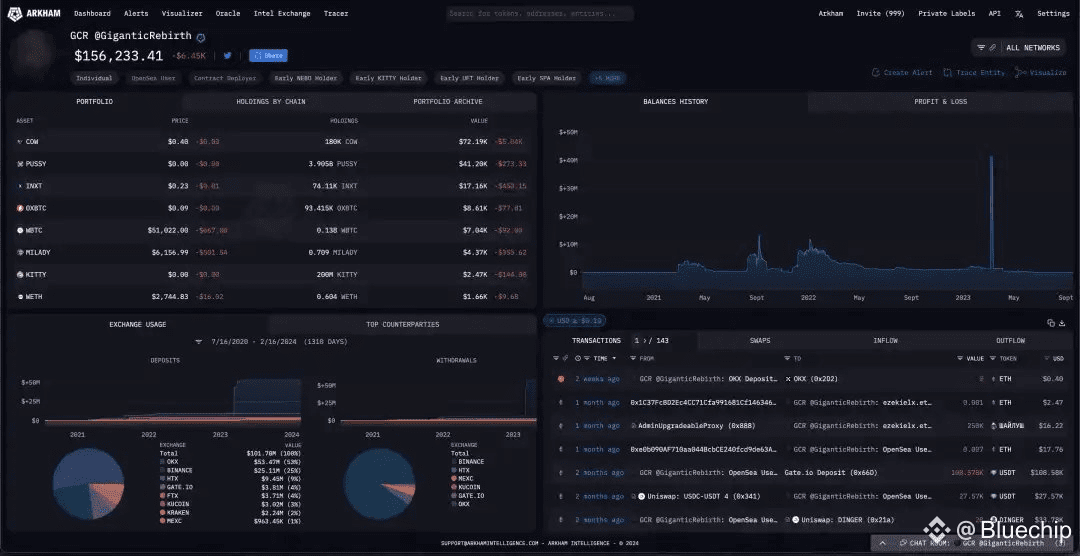Go to next transactions page arrow
The image size is (1080, 556).
[x=645, y=340]
